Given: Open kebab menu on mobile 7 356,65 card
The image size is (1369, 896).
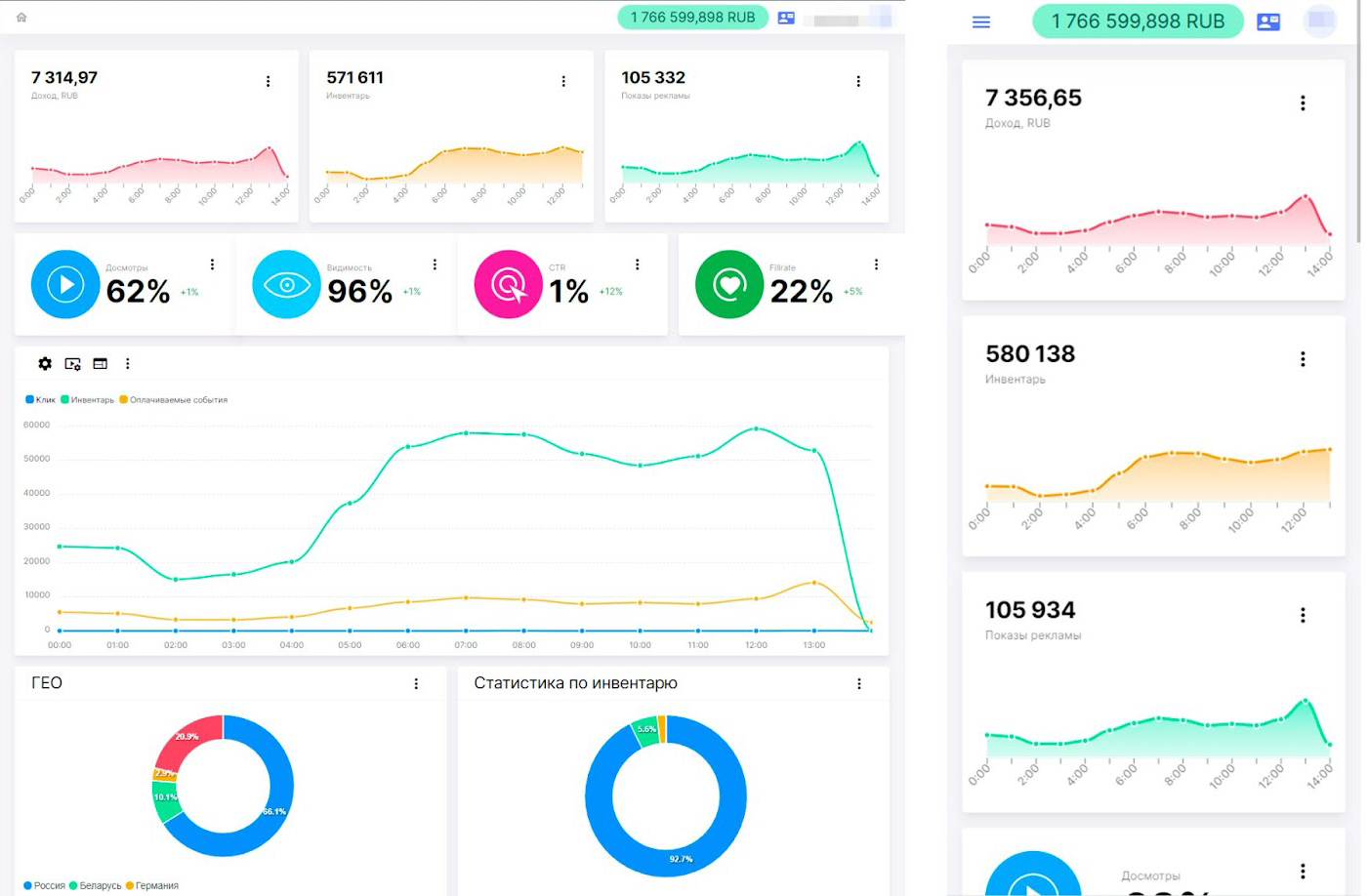Looking at the screenshot, I should [x=1303, y=102].
